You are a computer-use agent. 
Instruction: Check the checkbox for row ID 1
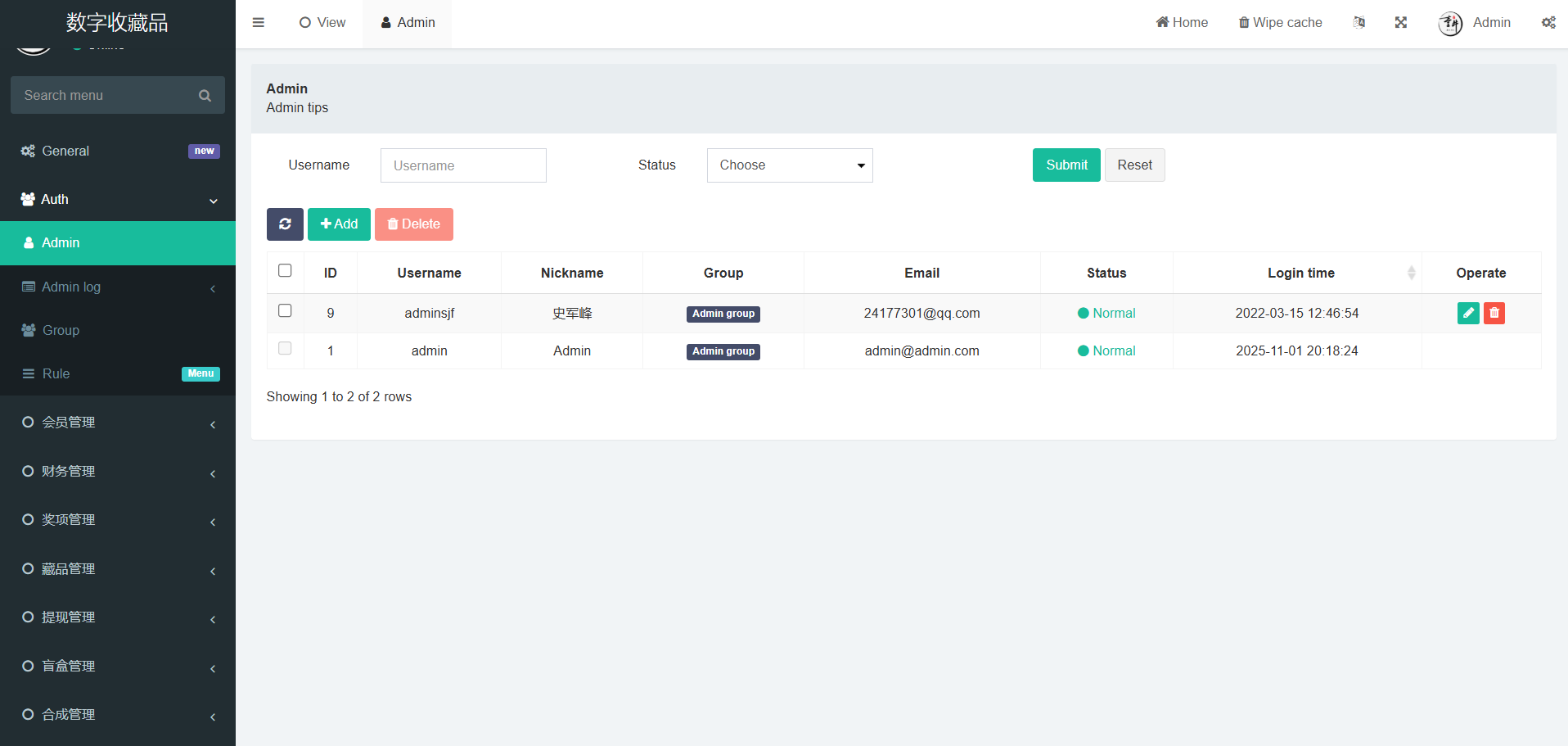[285, 349]
